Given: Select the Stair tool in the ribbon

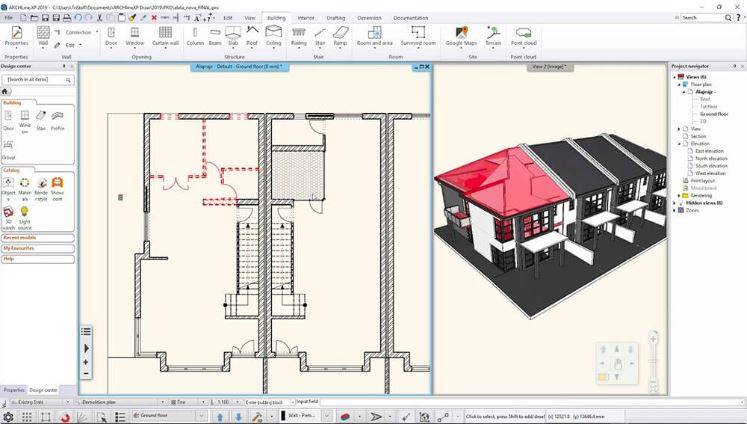Looking at the screenshot, I should click(x=320, y=36).
